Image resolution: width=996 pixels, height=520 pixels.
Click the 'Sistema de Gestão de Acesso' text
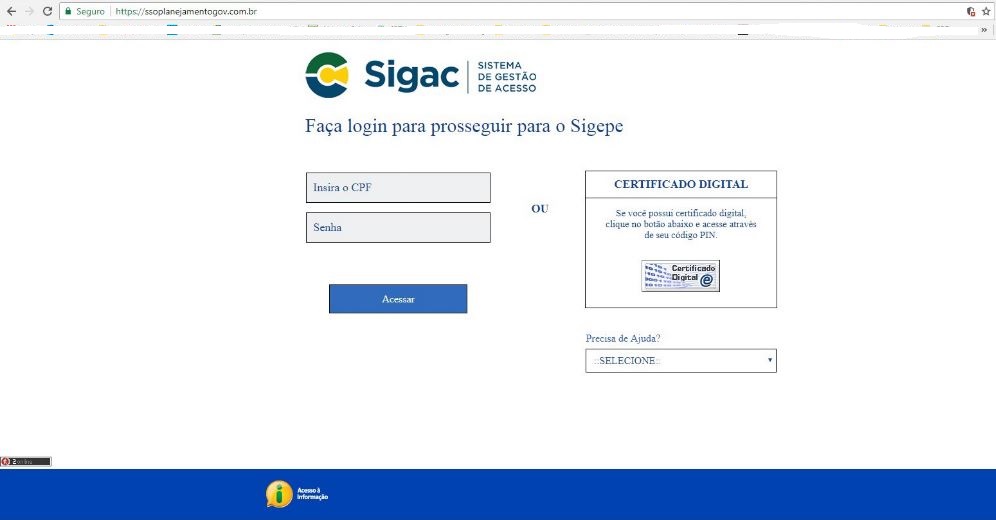click(507, 77)
